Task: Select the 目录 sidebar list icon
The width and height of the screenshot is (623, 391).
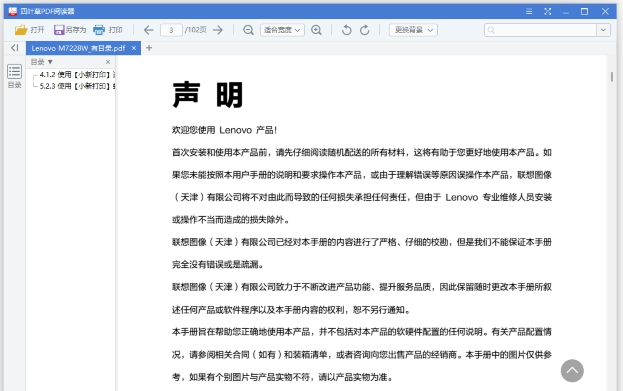Action: point(15,72)
